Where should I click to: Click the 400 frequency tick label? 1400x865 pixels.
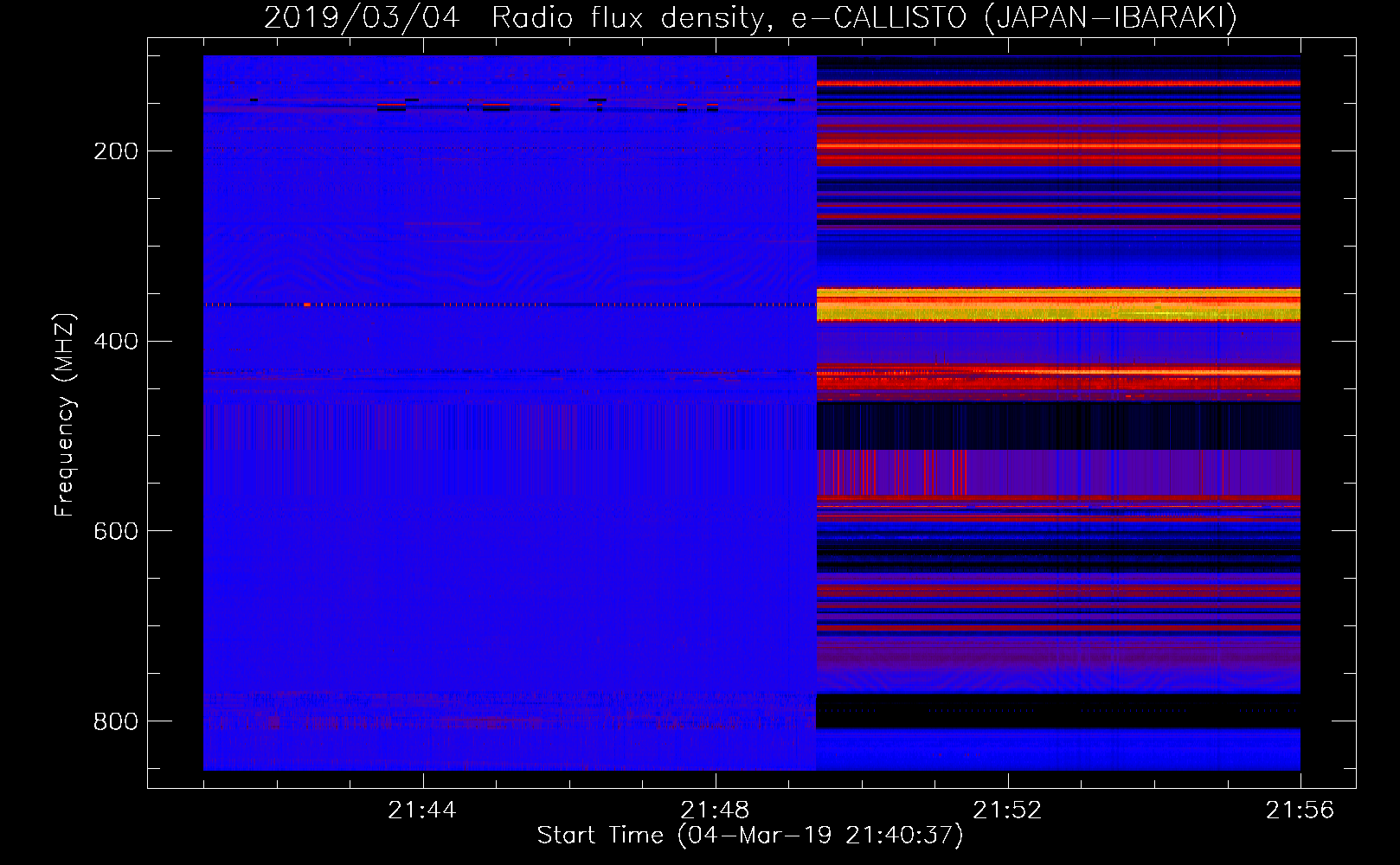116,341
